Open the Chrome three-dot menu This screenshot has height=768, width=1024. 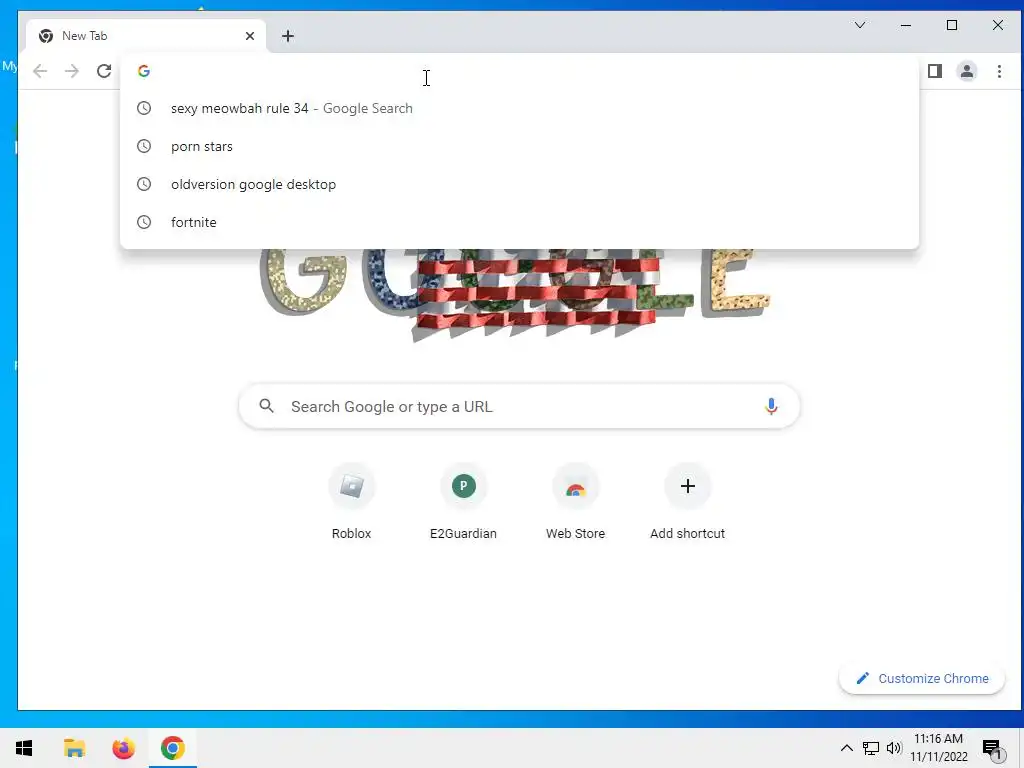pos(999,71)
